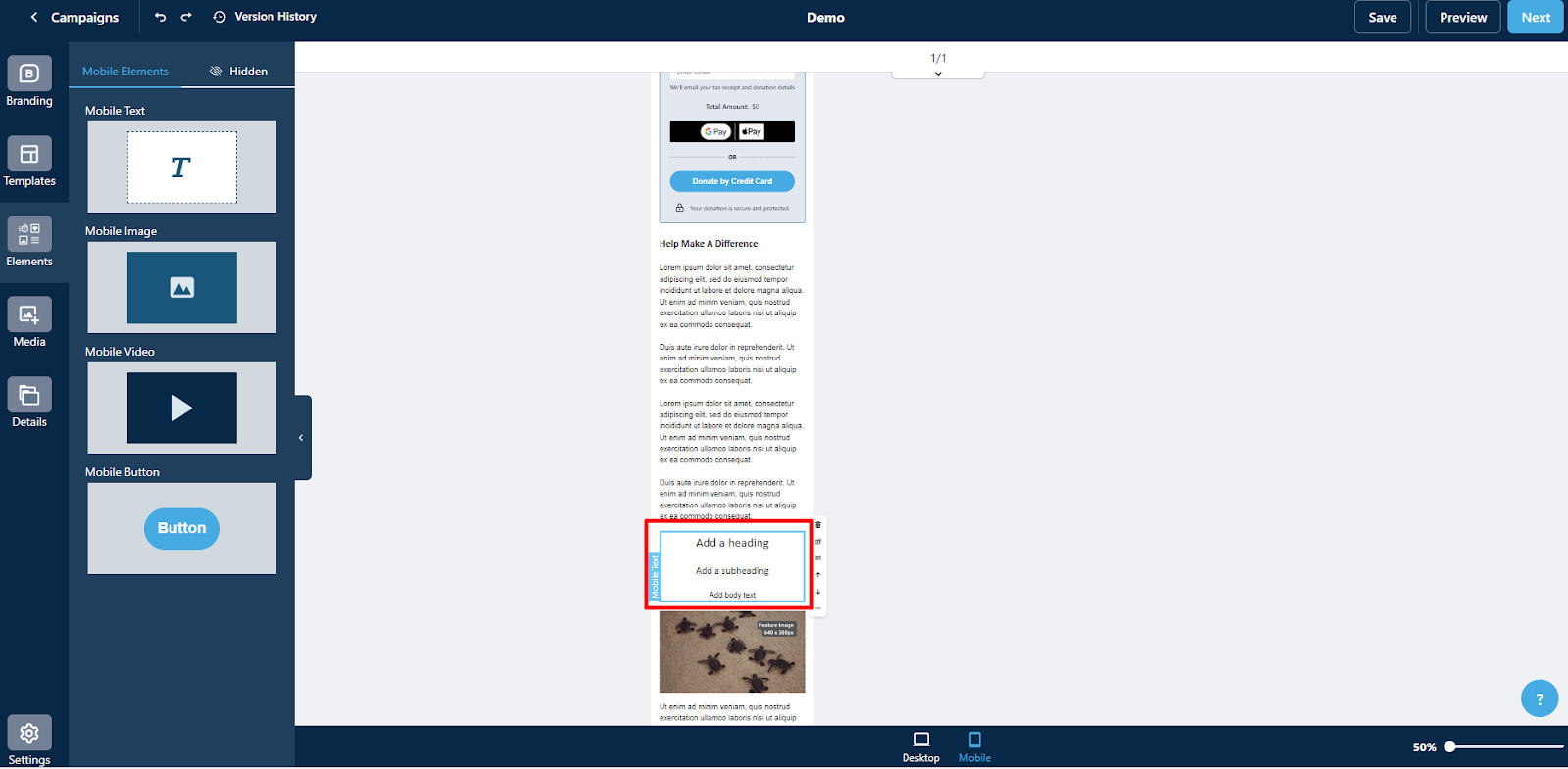Click the Google Pay button
The width and height of the screenshot is (1568, 769).
point(716,132)
